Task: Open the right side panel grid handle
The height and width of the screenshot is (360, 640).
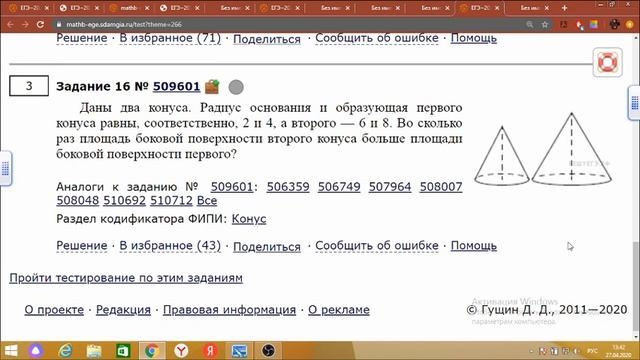Action: [635, 103]
